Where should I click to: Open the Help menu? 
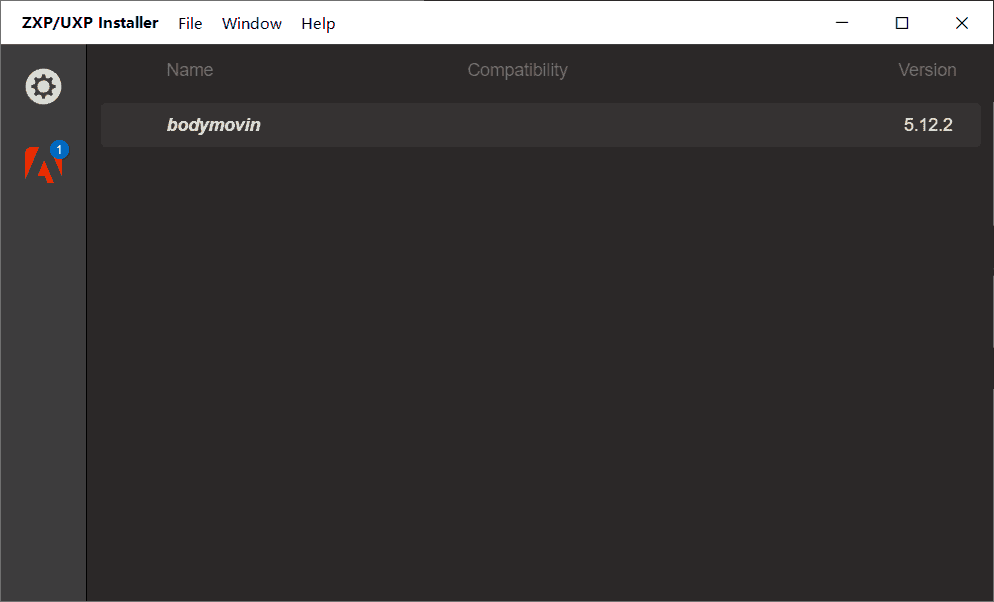(x=318, y=23)
